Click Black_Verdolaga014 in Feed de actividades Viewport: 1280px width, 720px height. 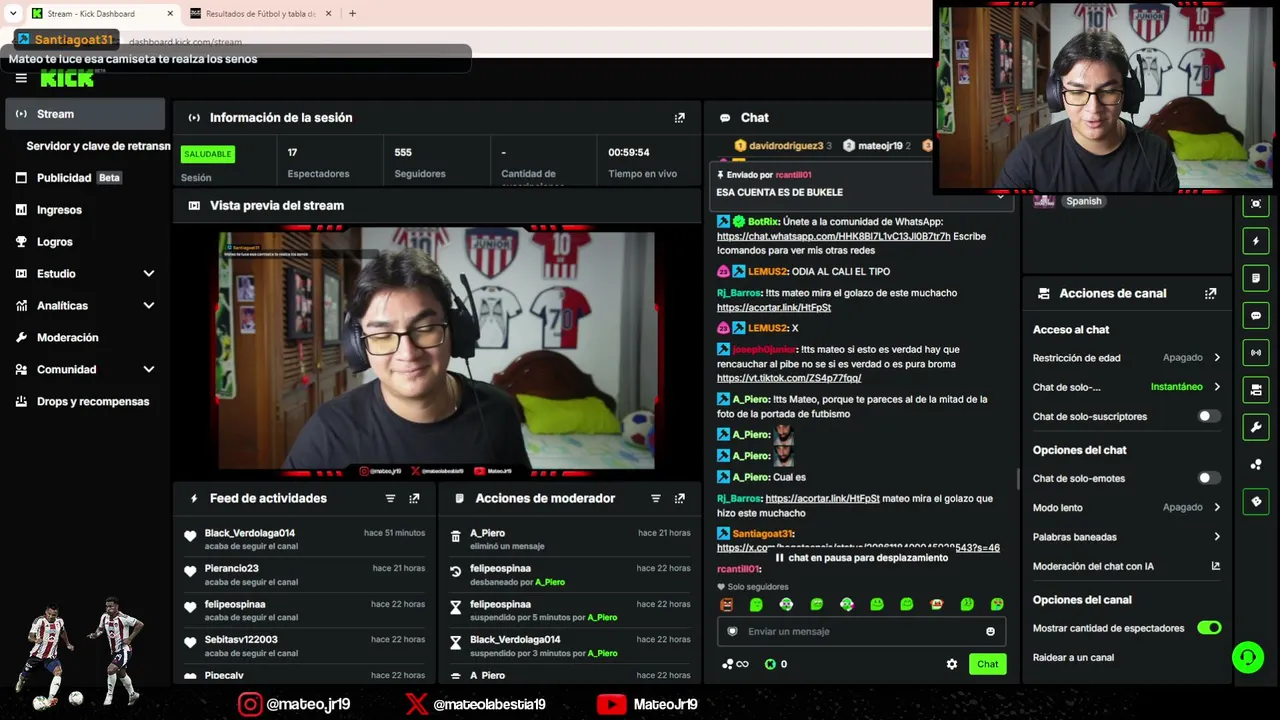click(250, 533)
